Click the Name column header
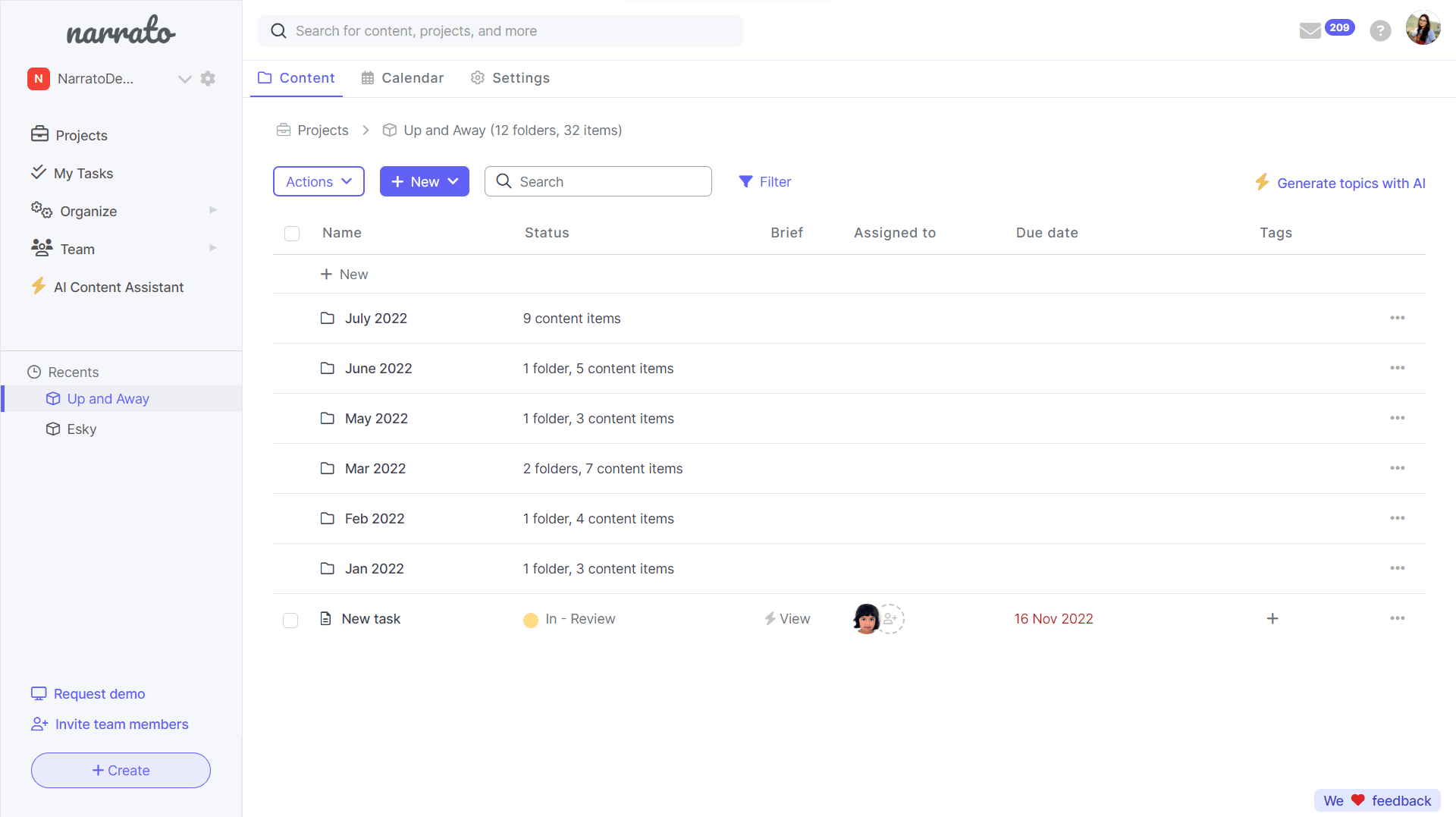This screenshot has width=1456, height=817. click(341, 233)
